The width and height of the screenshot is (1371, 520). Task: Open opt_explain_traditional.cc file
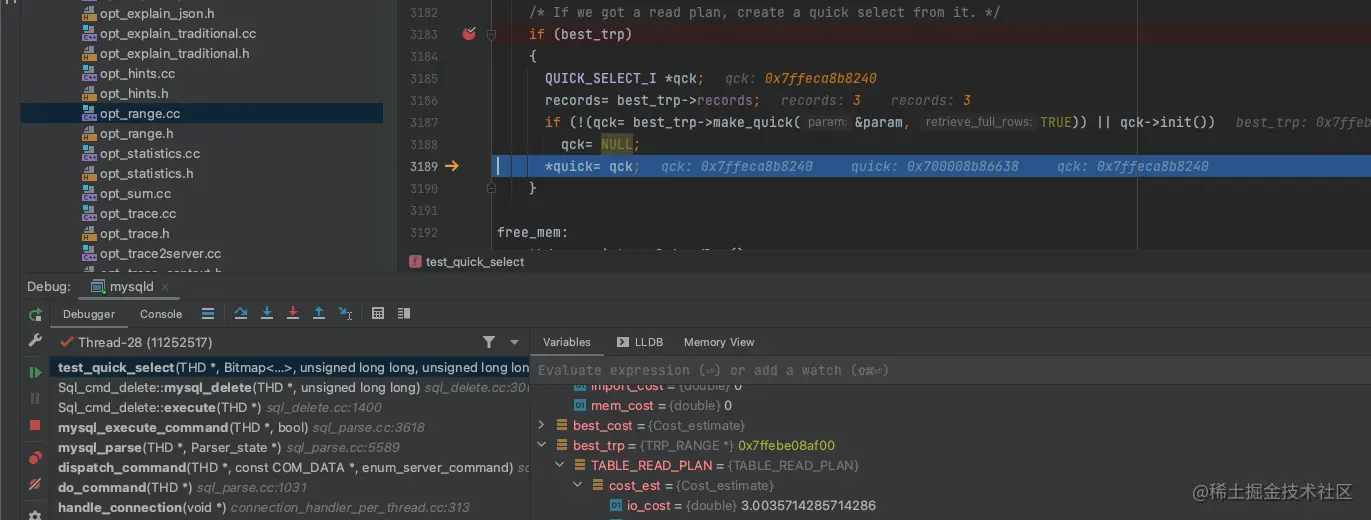click(x=178, y=34)
